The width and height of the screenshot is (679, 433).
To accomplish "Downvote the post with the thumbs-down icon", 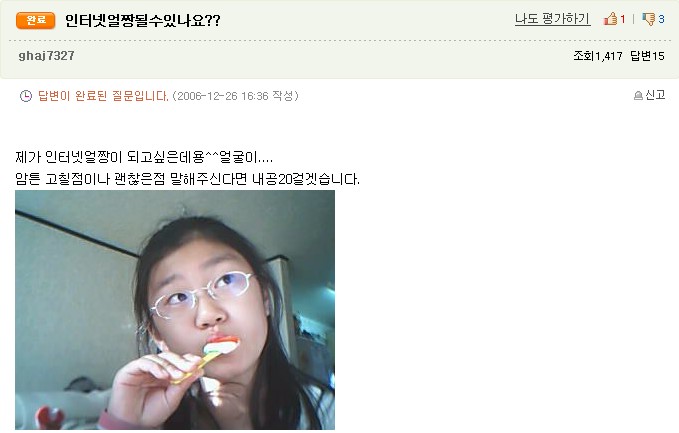I will 648,19.
